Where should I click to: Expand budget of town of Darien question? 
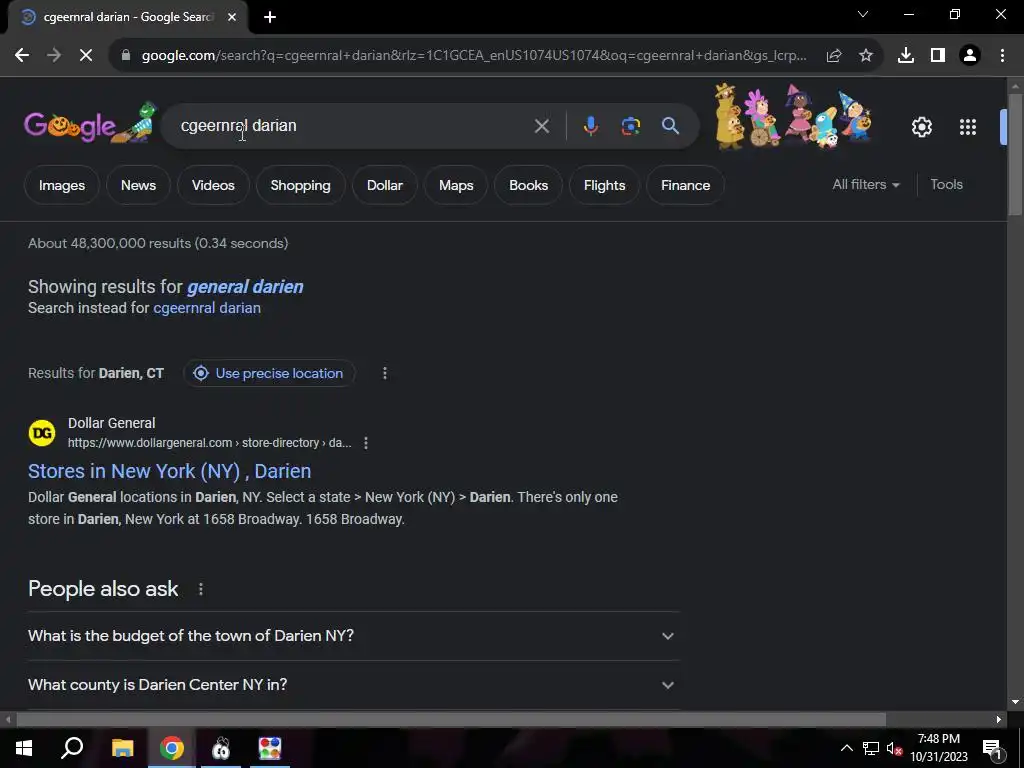coord(353,636)
